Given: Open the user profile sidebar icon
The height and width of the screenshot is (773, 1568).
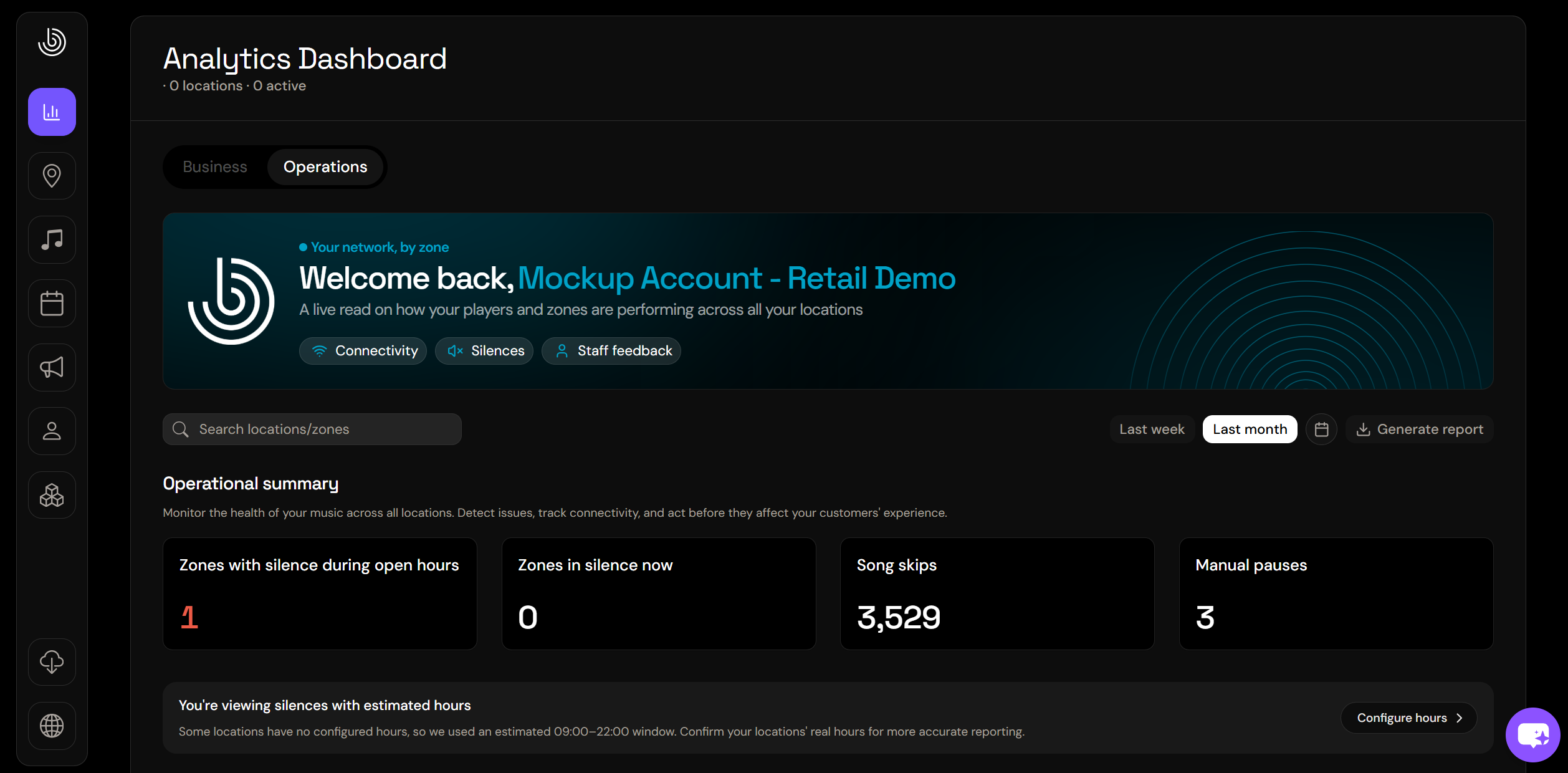Looking at the screenshot, I should (52, 431).
